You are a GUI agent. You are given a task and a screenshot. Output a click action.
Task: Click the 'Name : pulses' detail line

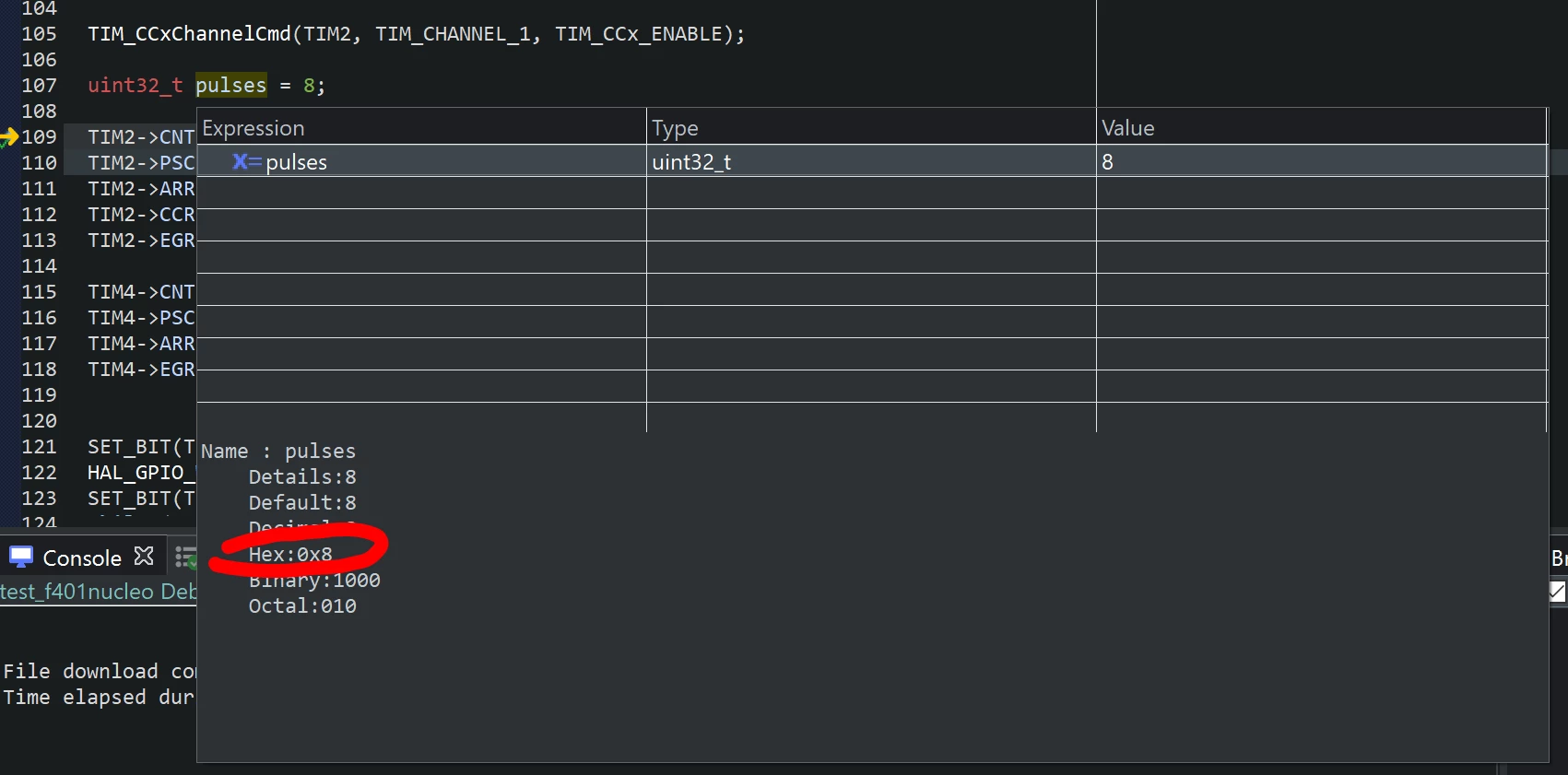(278, 452)
